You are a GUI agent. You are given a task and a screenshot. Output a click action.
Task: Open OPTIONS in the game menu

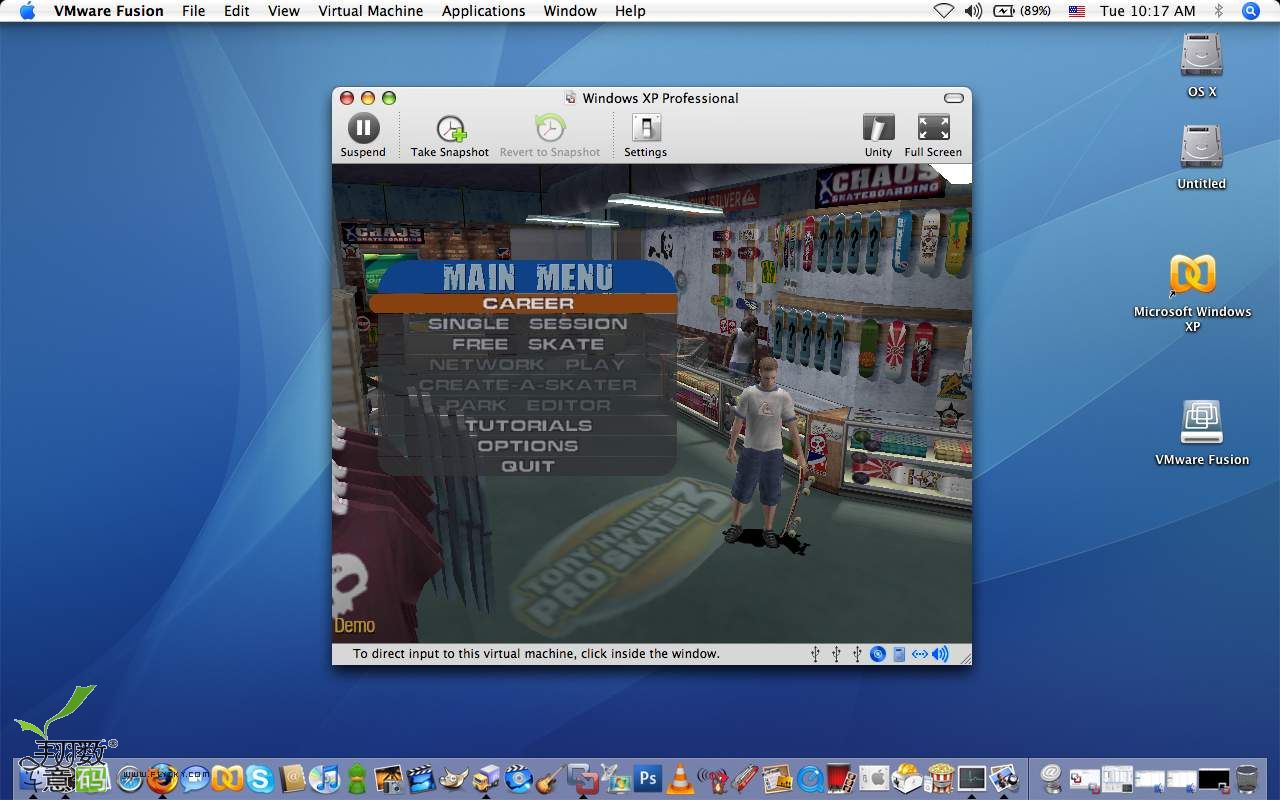[527, 445]
